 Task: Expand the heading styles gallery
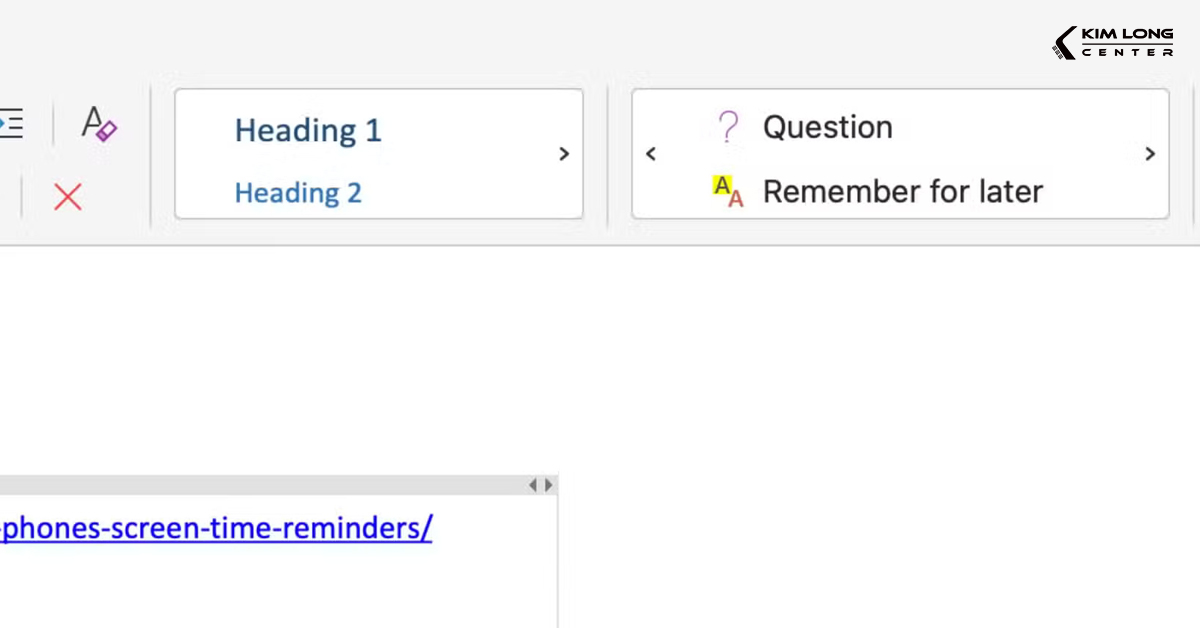coord(564,154)
